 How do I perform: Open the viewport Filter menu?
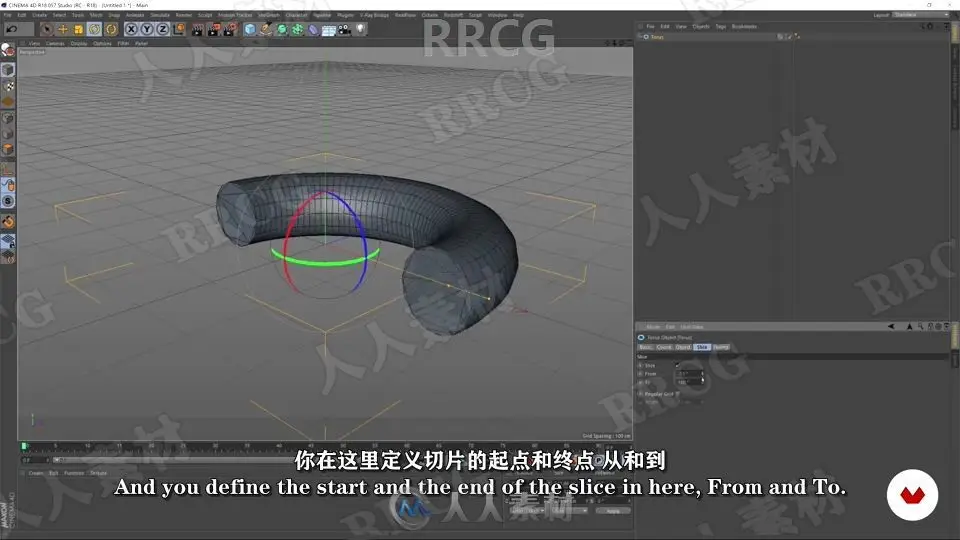pyautogui.click(x=123, y=43)
